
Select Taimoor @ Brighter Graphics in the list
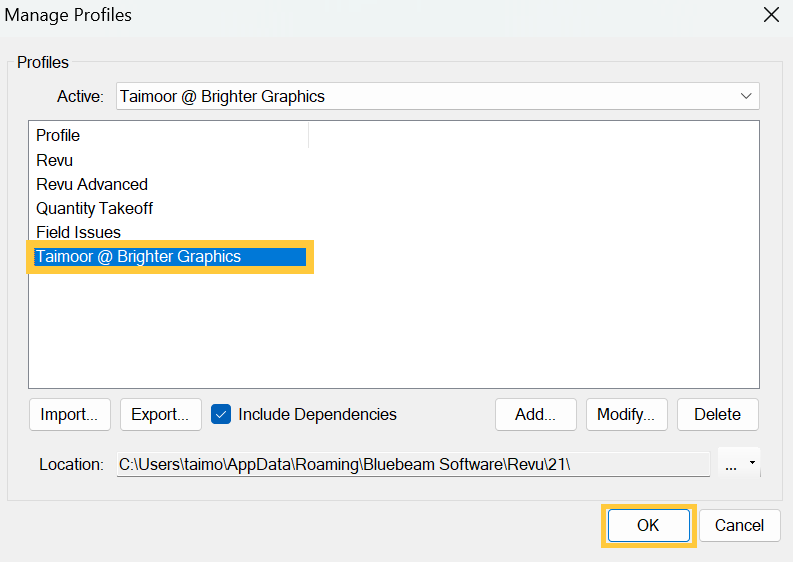pos(138,256)
